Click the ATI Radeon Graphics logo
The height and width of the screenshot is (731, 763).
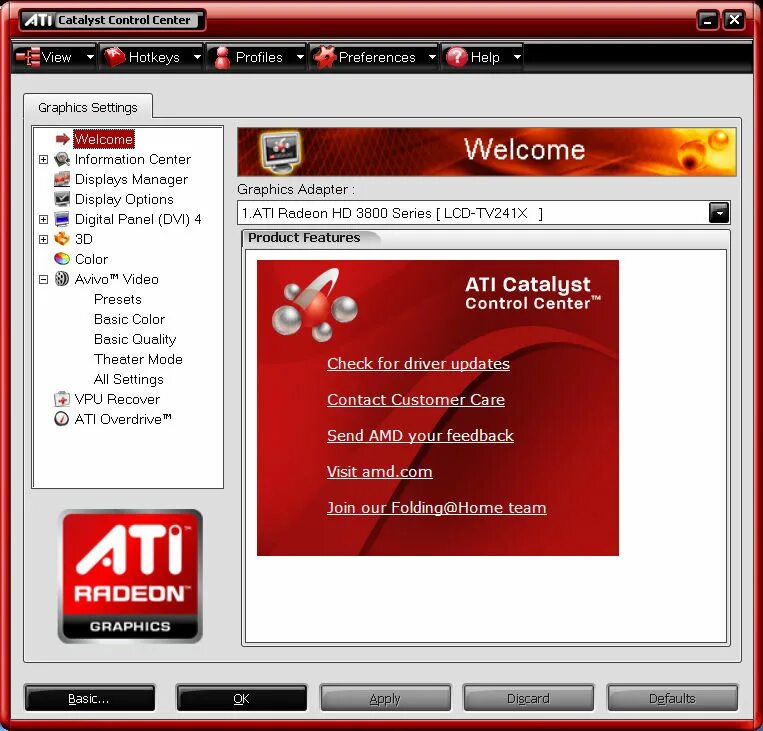(x=130, y=576)
